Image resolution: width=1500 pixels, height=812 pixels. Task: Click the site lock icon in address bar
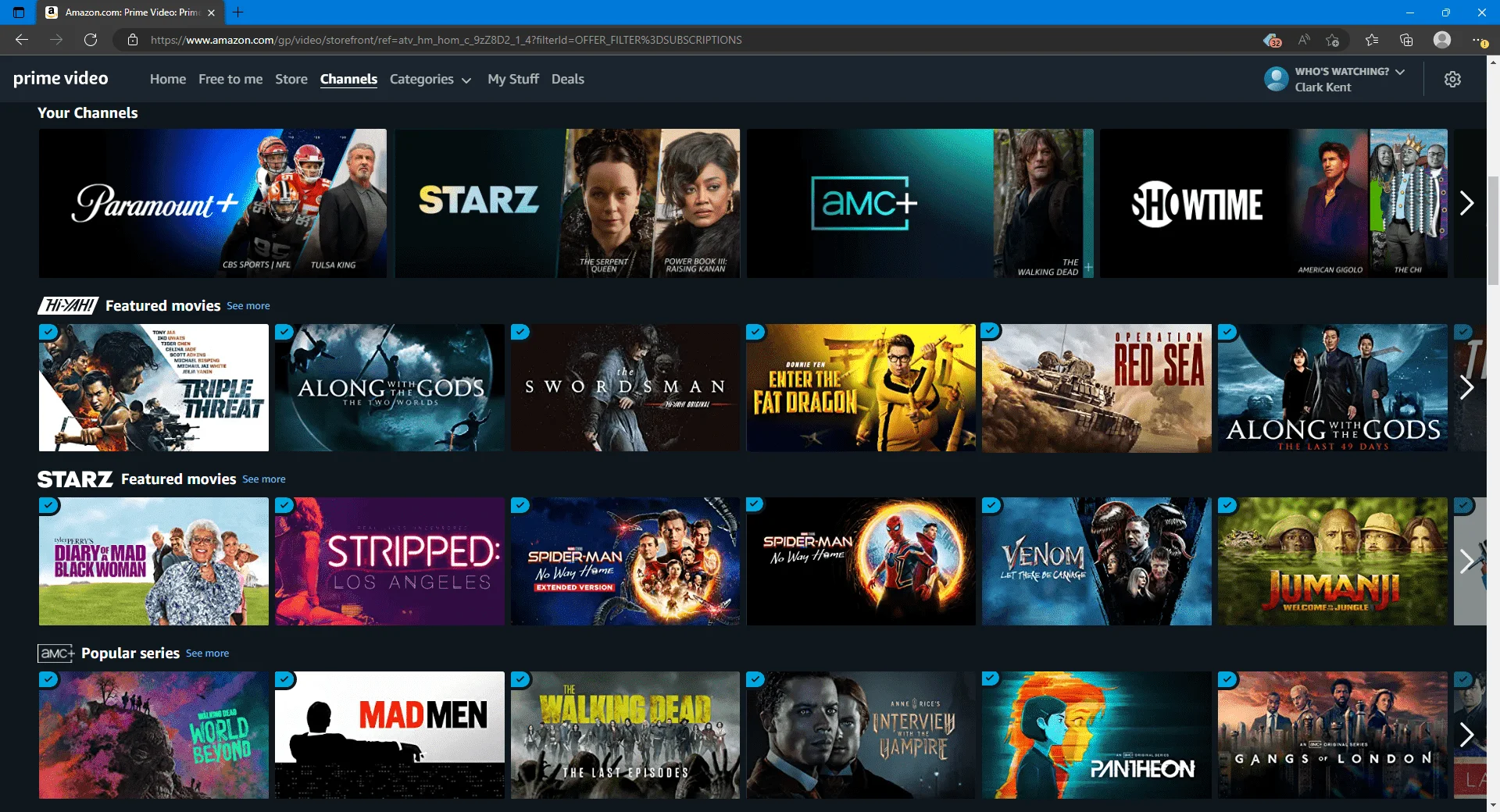[x=133, y=40]
